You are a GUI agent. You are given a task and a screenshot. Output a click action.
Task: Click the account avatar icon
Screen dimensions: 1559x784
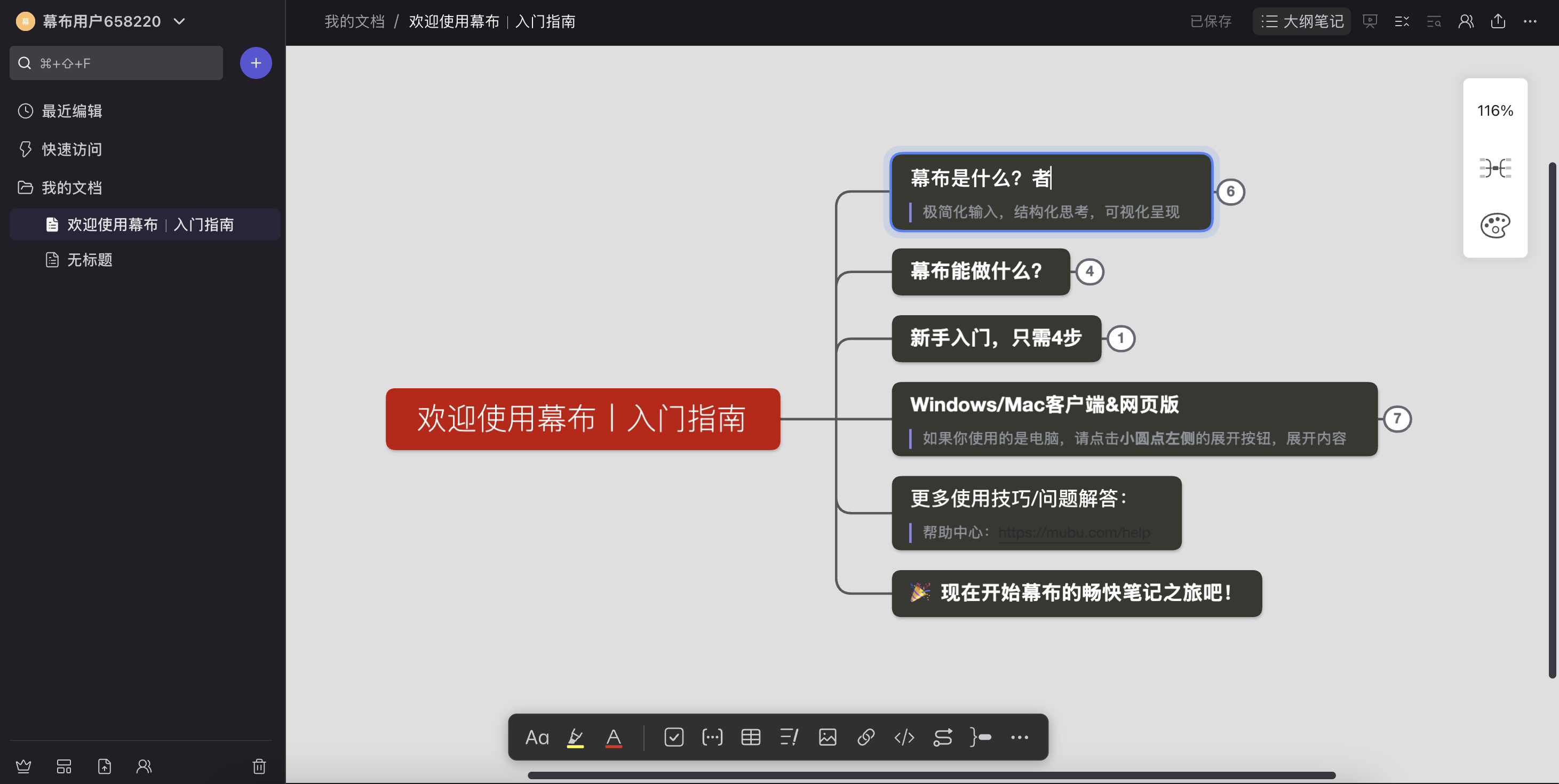point(26,21)
